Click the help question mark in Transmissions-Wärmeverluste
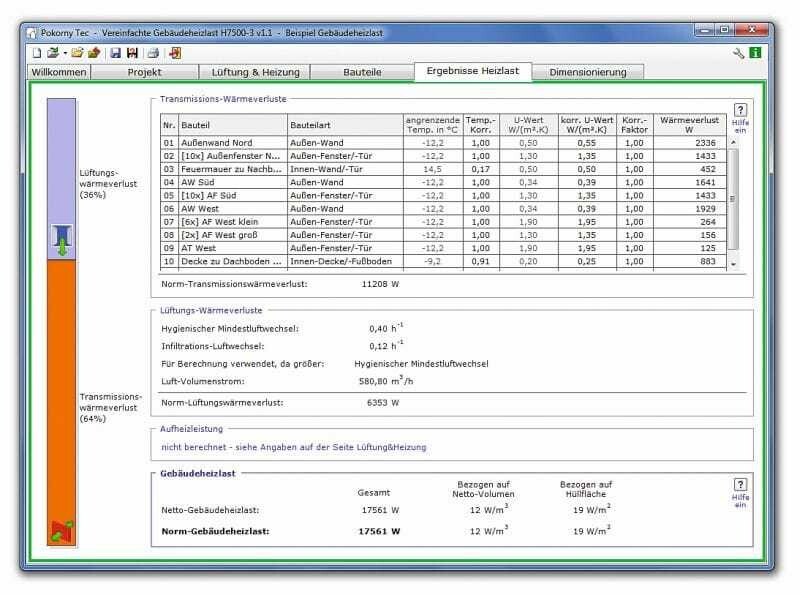The width and height of the screenshot is (800, 595). 740,110
